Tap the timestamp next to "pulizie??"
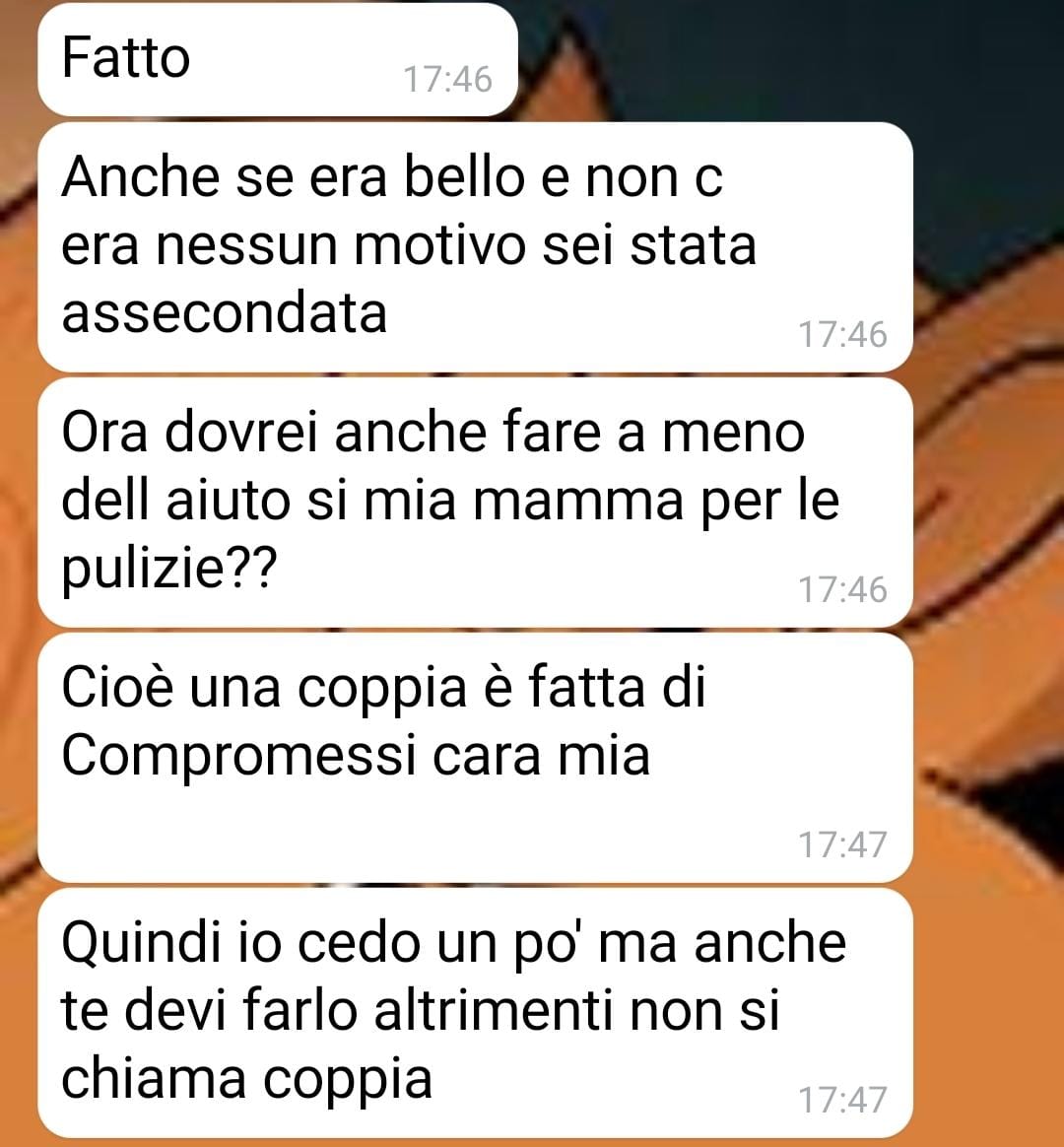The image size is (1064, 1147). pos(842,589)
